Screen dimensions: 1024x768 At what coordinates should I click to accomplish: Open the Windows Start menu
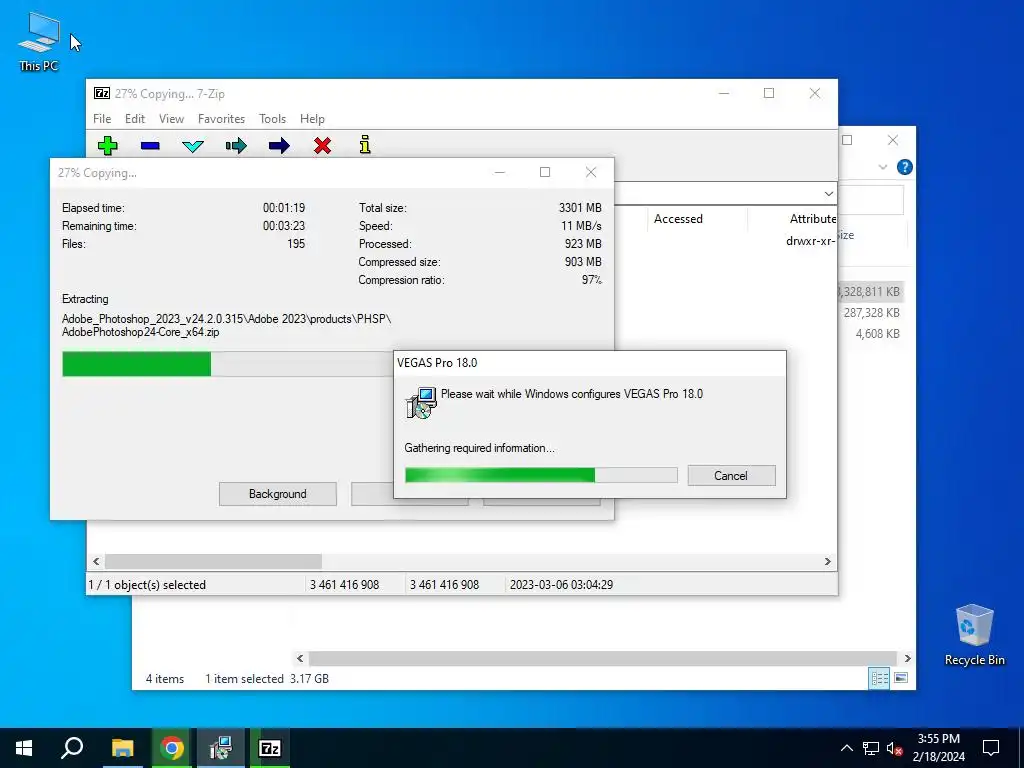point(24,748)
